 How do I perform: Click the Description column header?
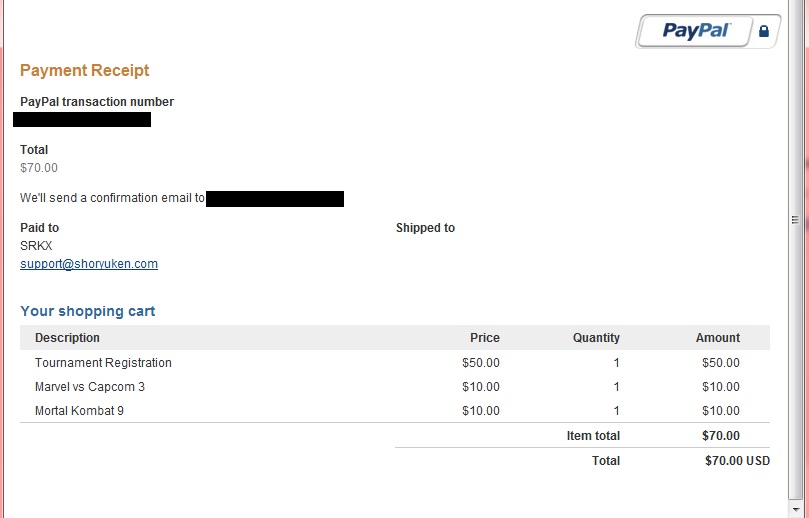coord(67,338)
